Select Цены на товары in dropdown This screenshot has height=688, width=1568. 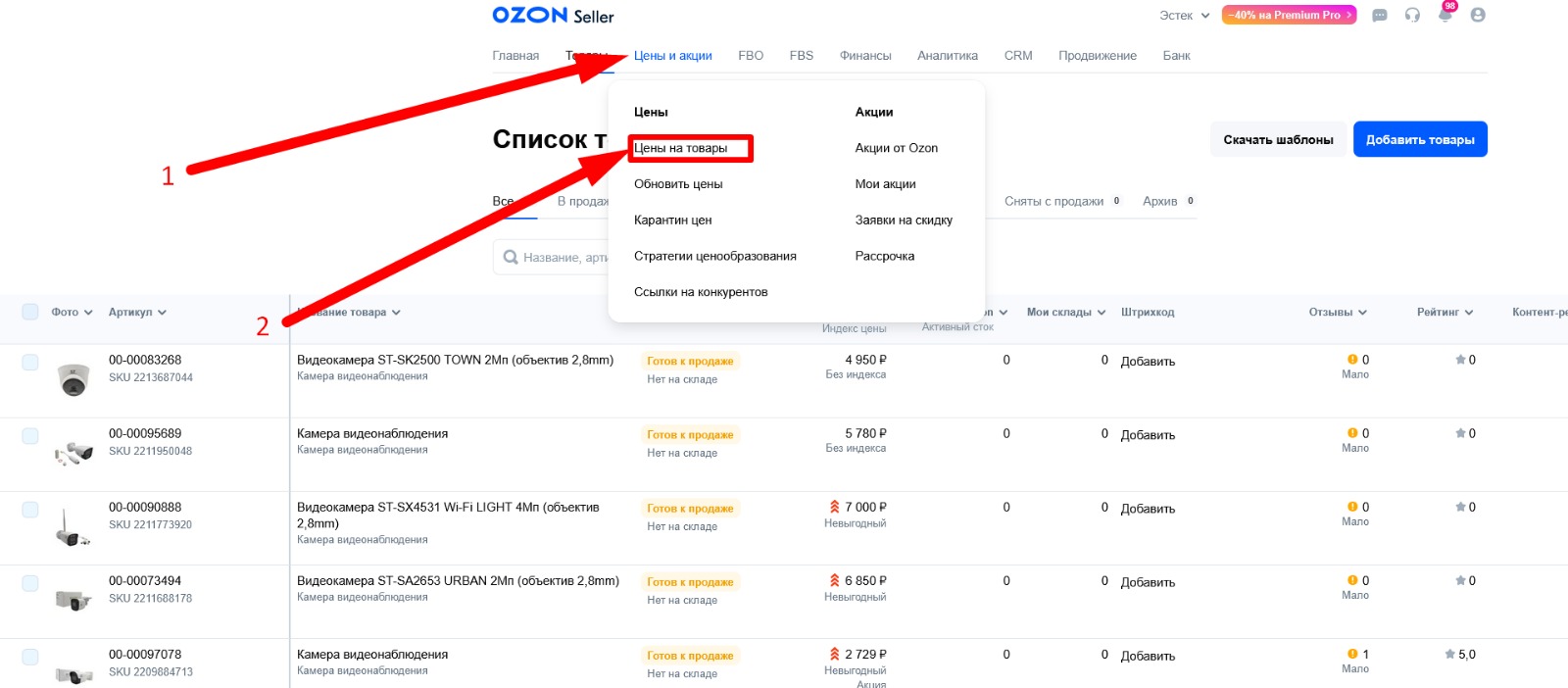681,148
